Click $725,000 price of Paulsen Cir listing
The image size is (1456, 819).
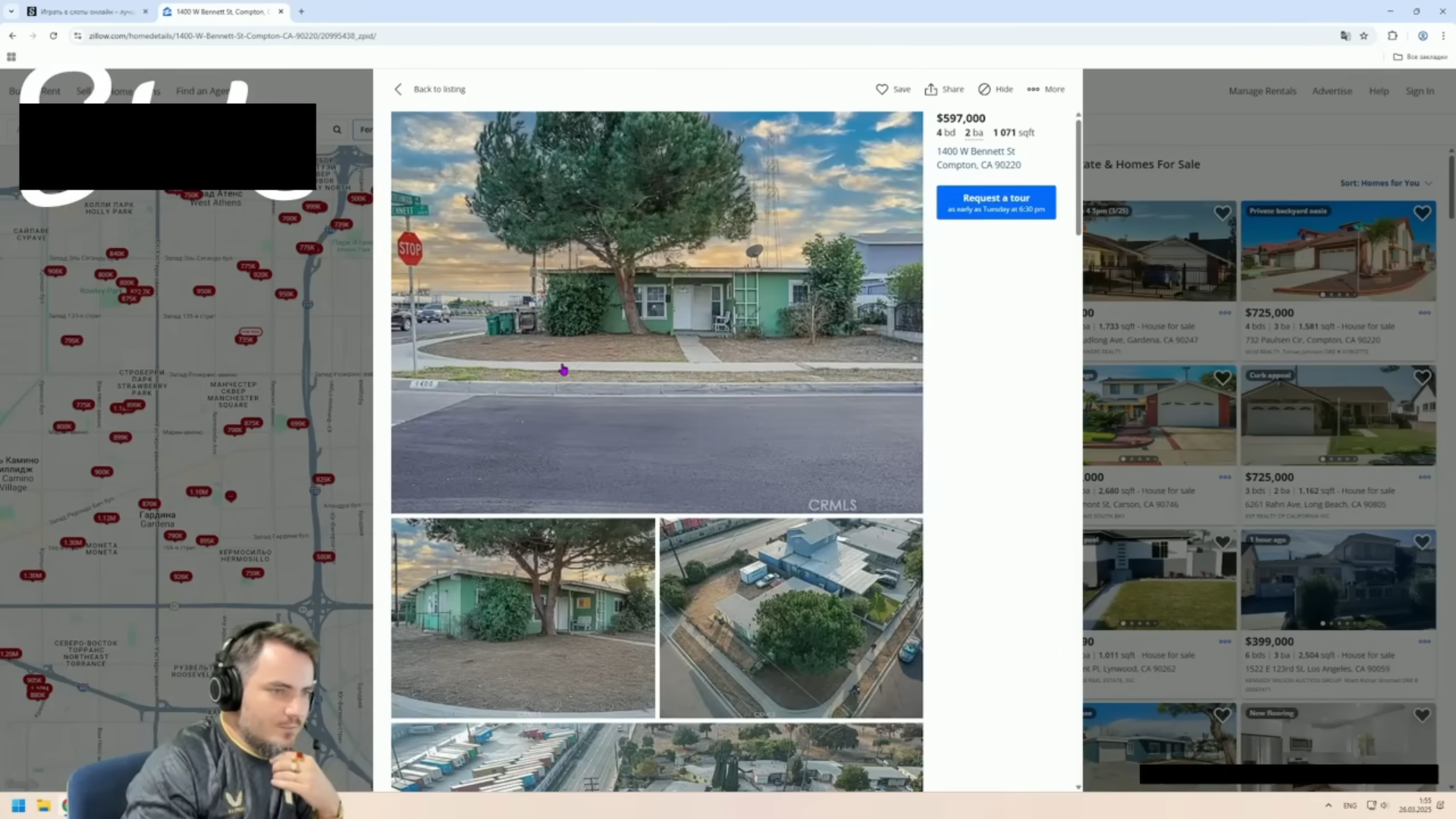(x=1269, y=312)
